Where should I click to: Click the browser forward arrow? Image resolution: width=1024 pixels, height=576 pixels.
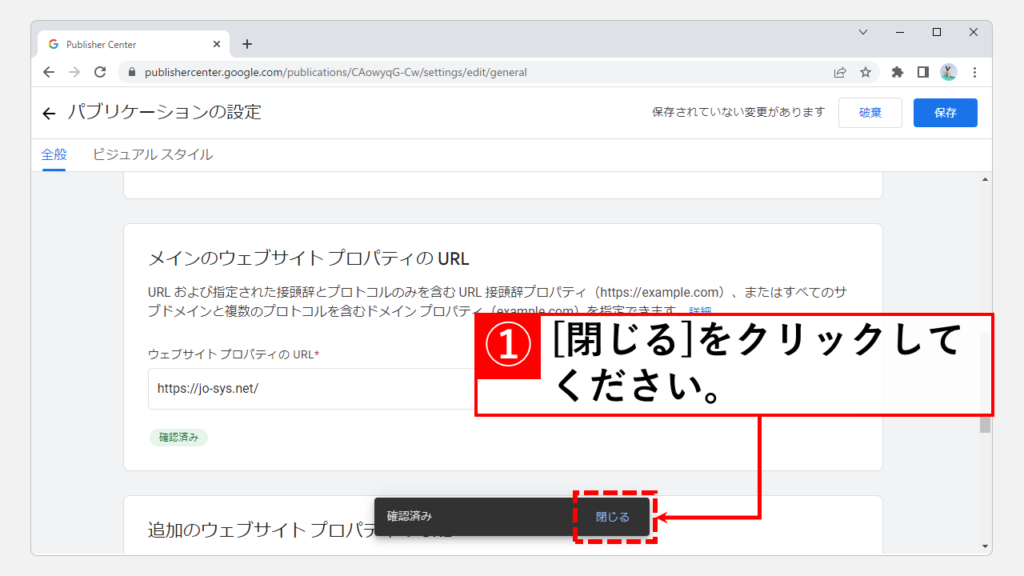74,72
